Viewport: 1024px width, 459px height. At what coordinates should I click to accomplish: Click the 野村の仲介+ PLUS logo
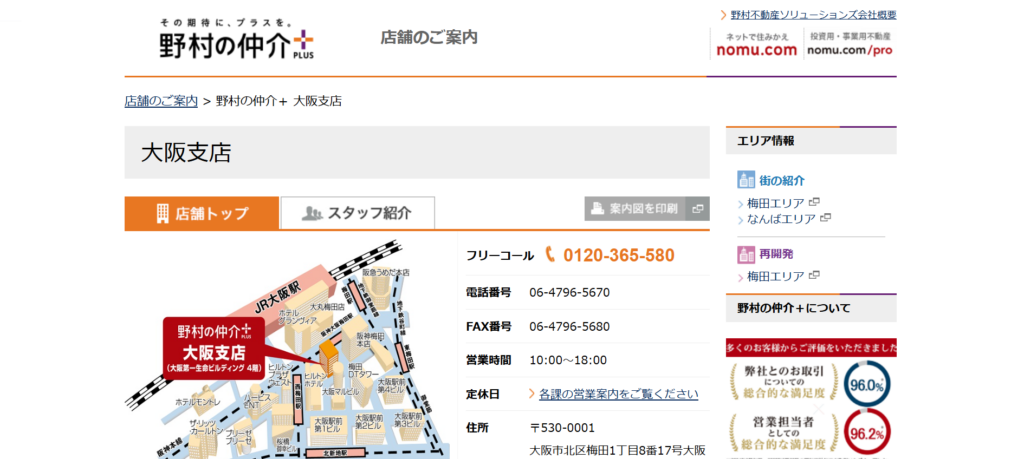click(236, 40)
